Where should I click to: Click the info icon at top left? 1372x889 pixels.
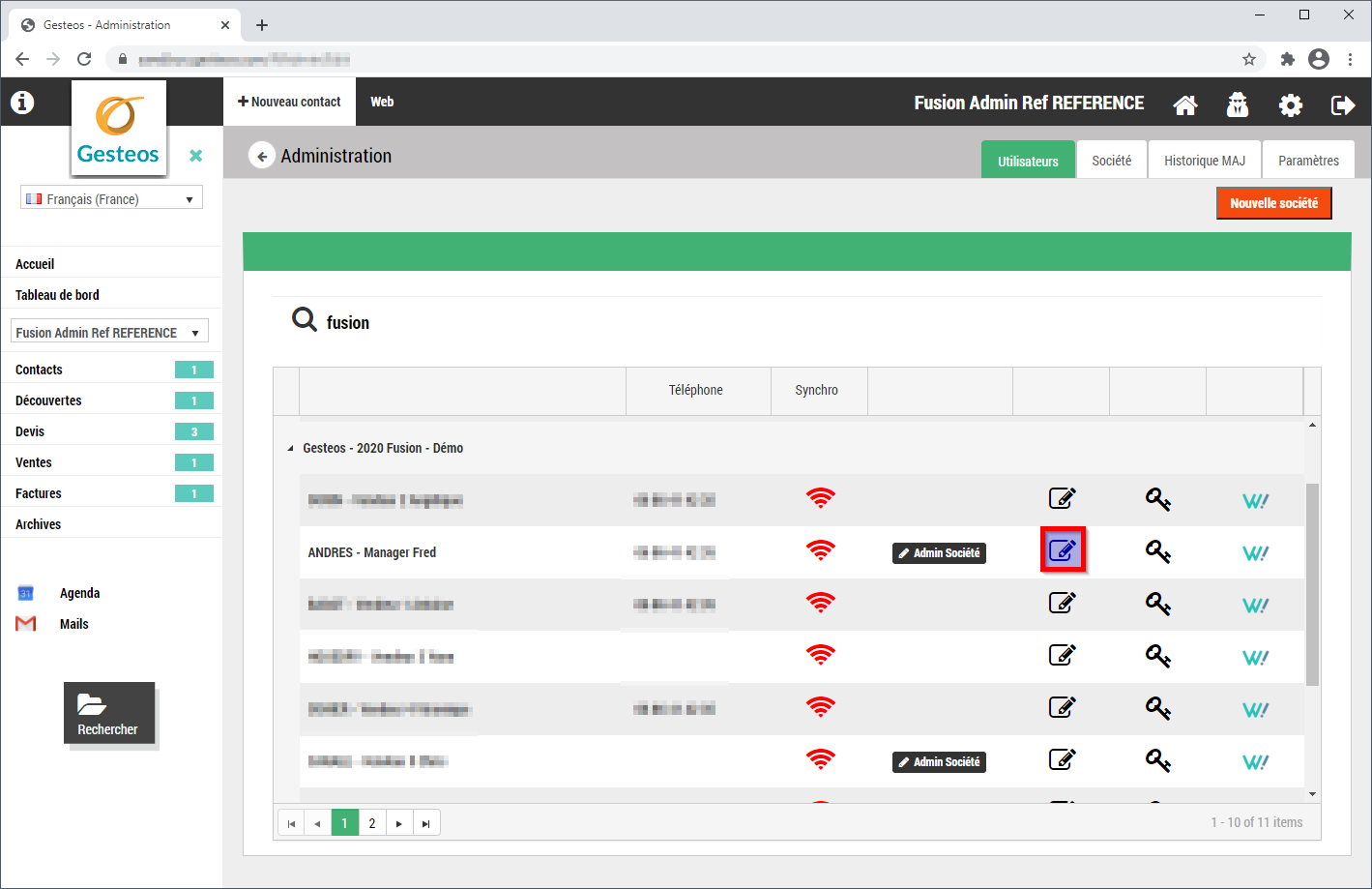(22, 102)
